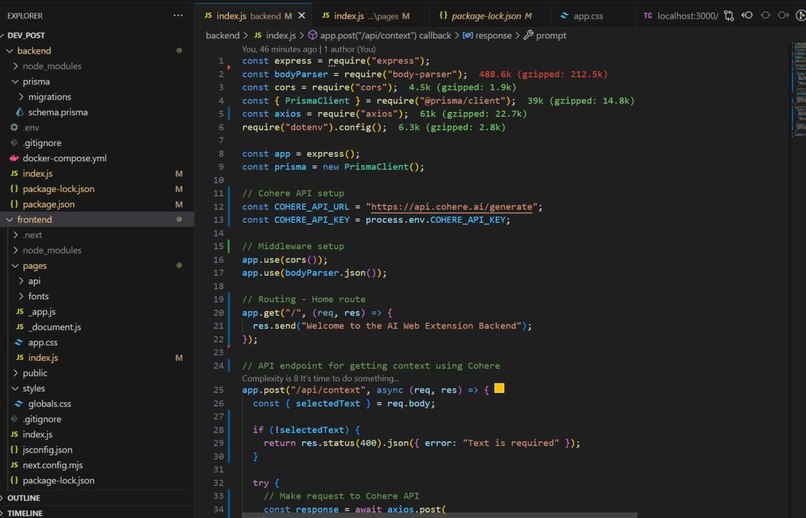Open index.js inside the pages folder
This screenshot has width=806, height=518.
coord(43,358)
